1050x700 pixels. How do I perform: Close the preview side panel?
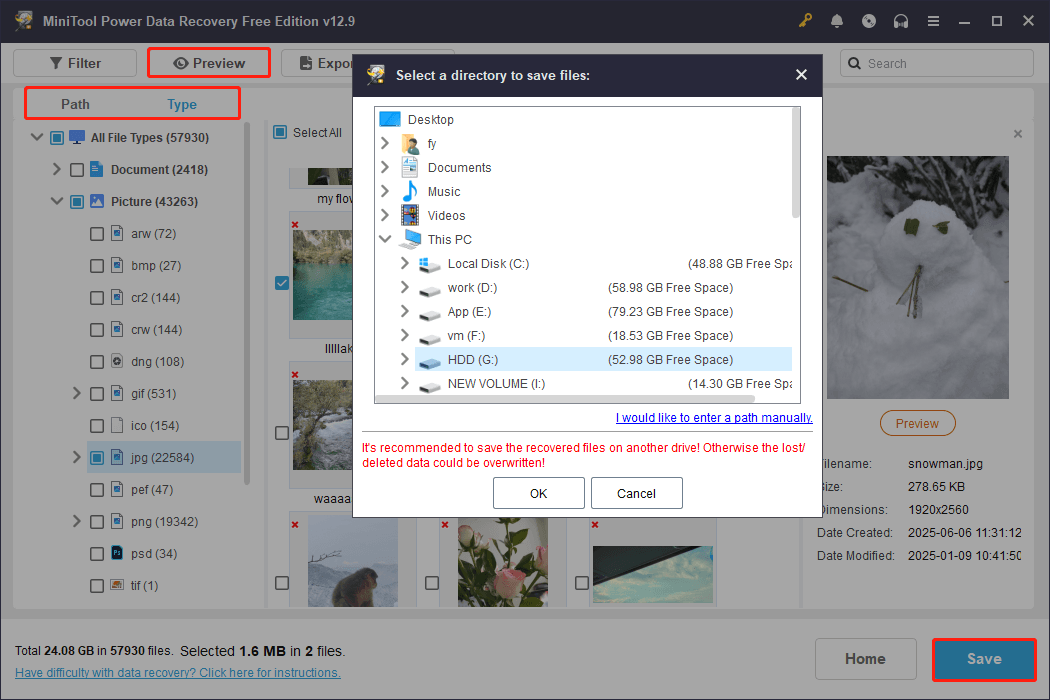[x=1018, y=134]
